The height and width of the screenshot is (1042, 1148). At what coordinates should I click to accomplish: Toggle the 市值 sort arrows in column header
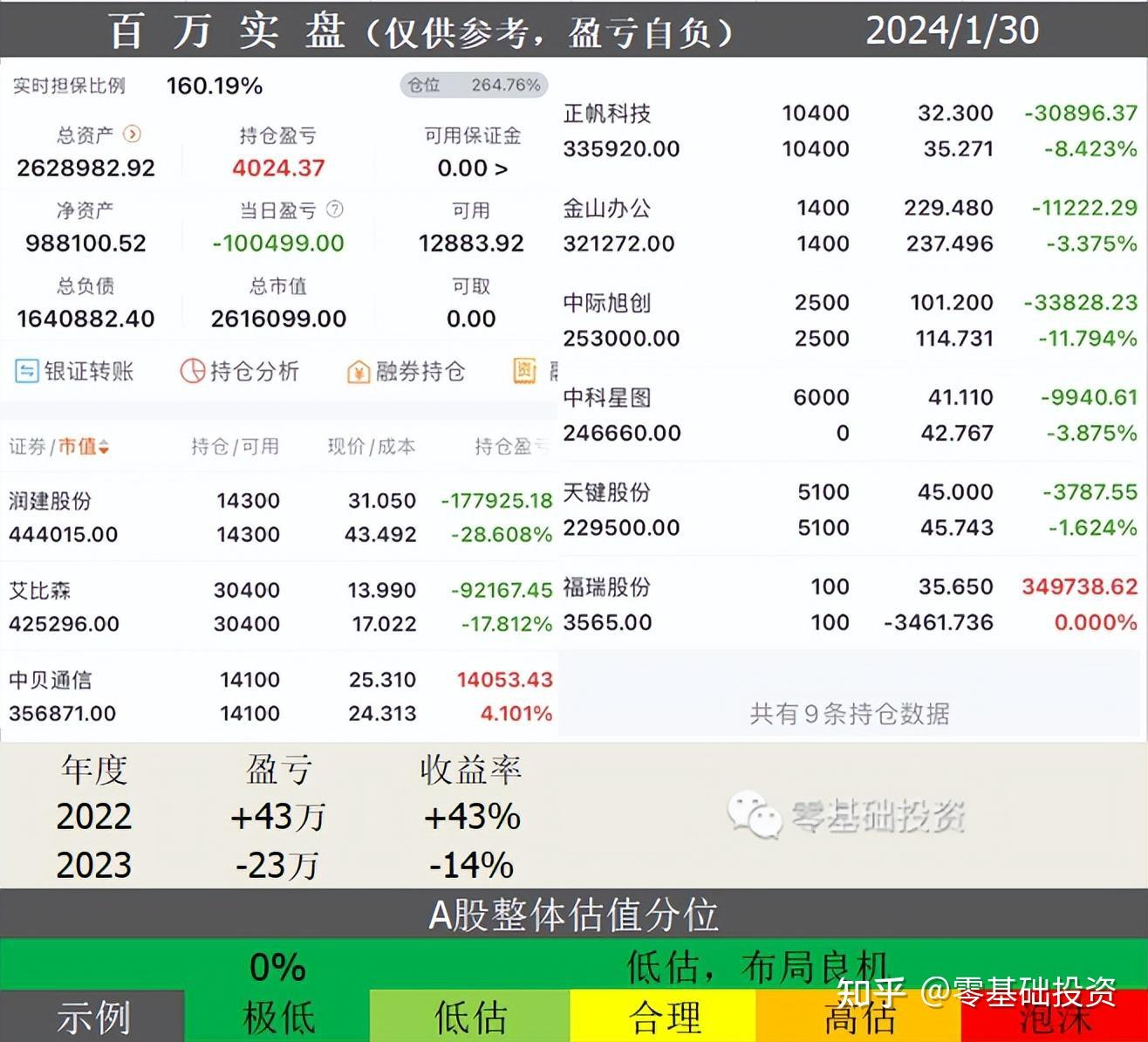103,447
